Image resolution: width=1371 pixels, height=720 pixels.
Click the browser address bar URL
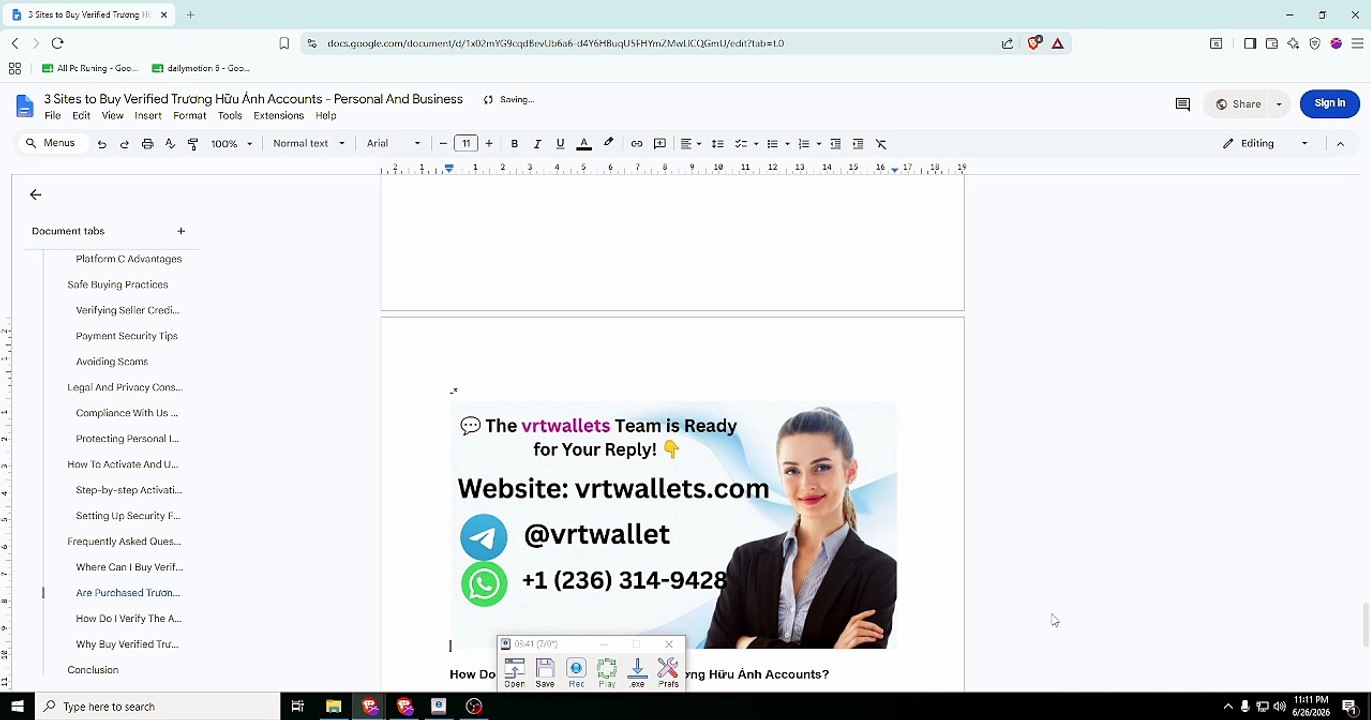click(x=555, y=43)
